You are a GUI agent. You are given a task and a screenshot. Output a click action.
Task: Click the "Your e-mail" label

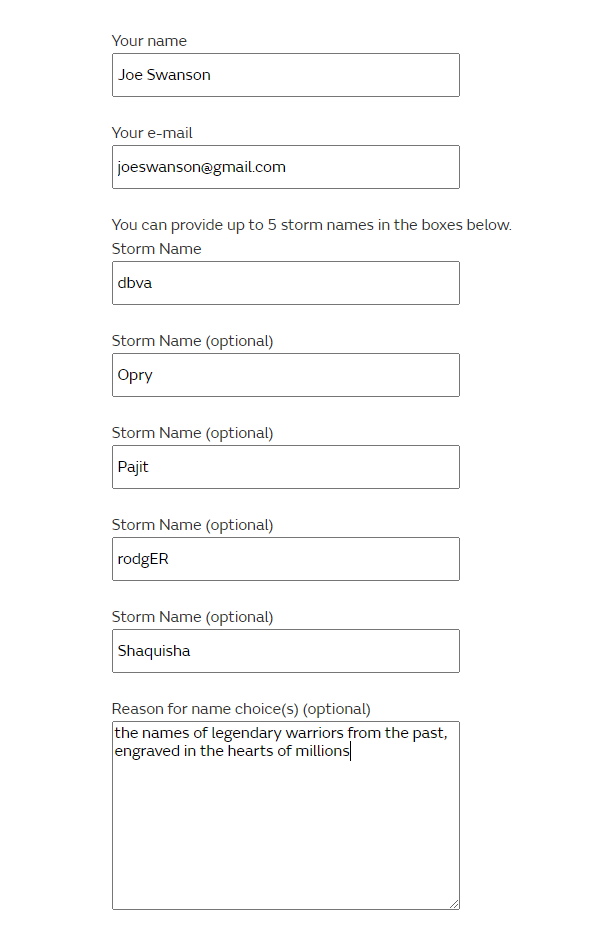152,133
